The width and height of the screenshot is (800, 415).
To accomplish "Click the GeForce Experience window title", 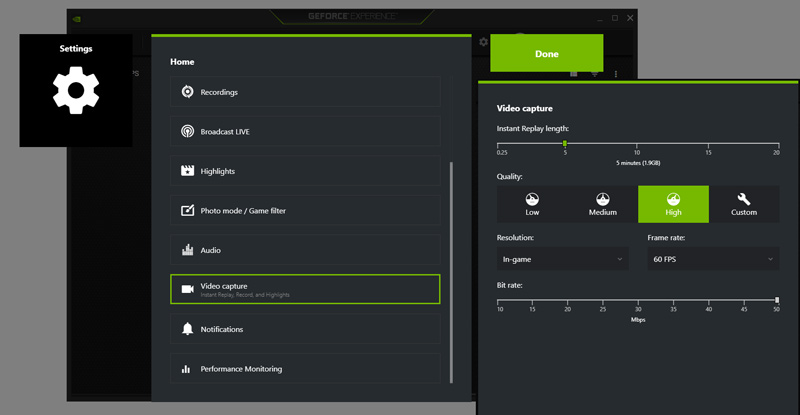I will click(352, 16).
